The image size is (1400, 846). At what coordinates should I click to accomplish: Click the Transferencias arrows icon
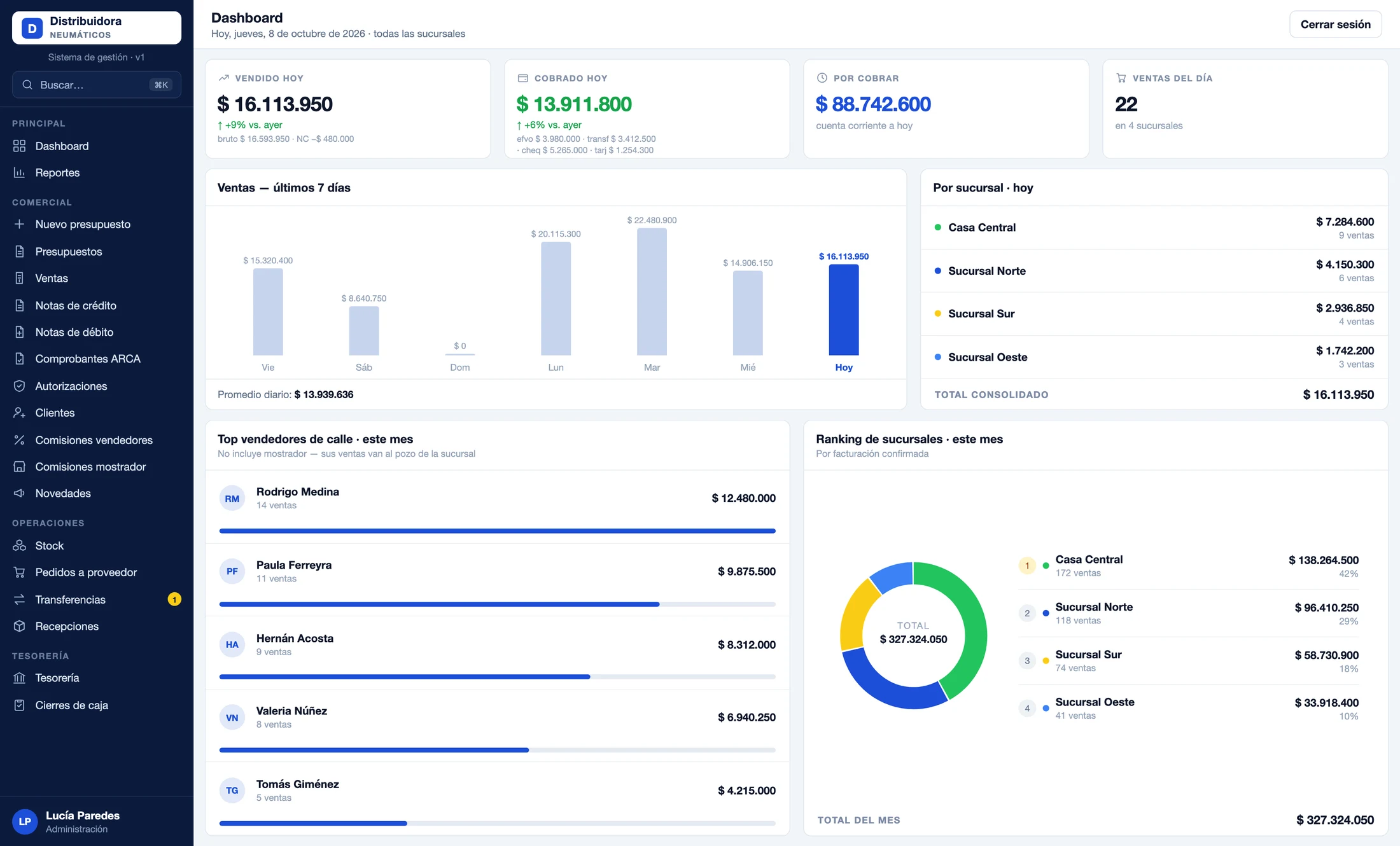click(19, 600)
